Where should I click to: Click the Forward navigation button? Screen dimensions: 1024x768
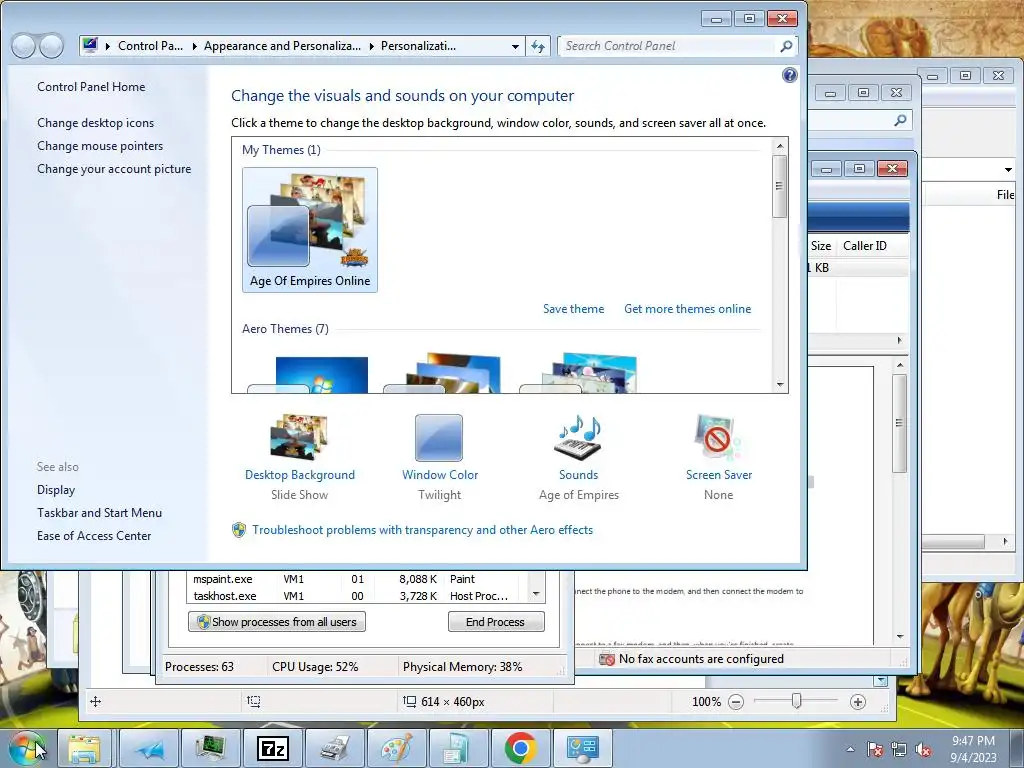click(x=52, y=46)
